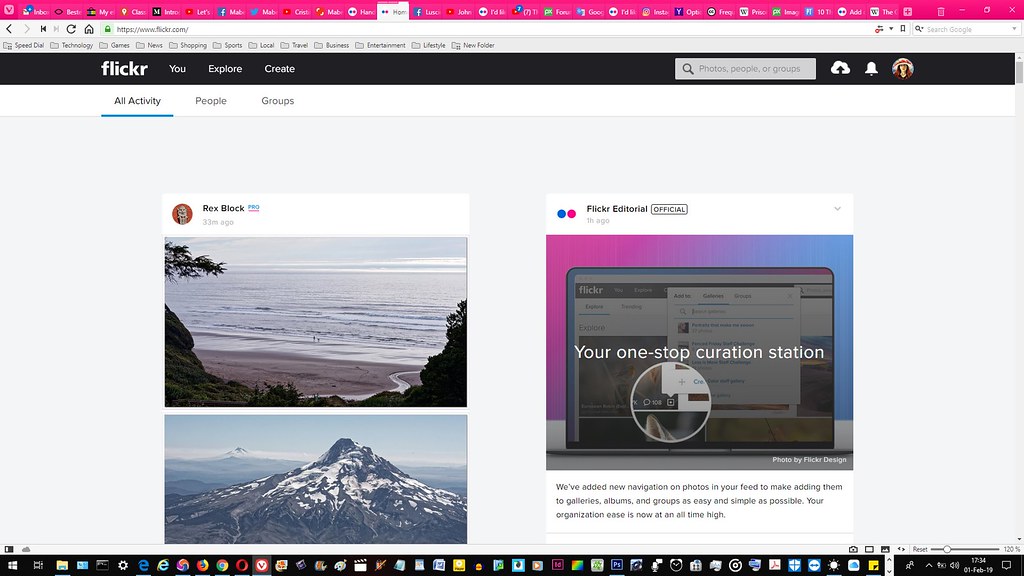Open the user profile avatar menu

[902, 68]
